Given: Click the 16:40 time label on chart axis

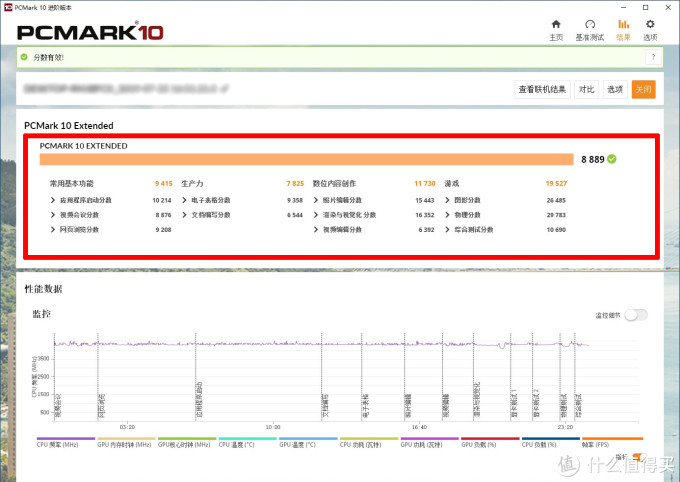Looking at the screenshot, I should pos(419,427).
